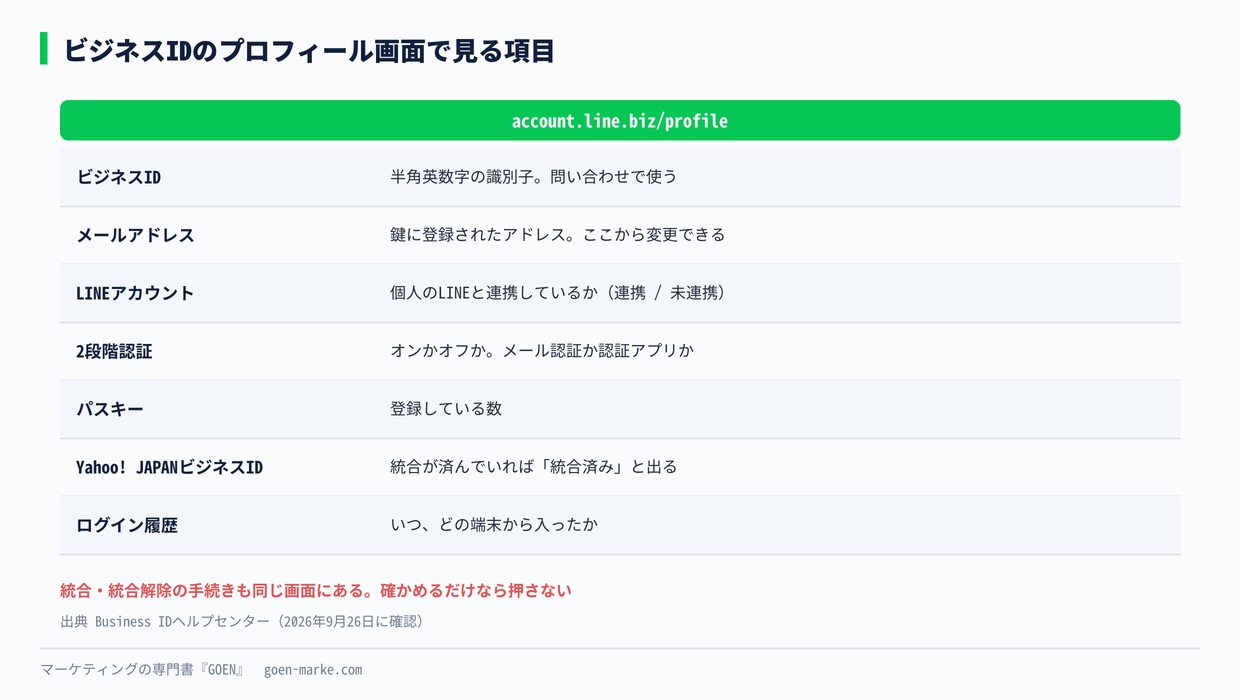Click the description 半角英数字の識別子。問い合わせで使う
This screenshot has width=1240, height=700.
534,176
